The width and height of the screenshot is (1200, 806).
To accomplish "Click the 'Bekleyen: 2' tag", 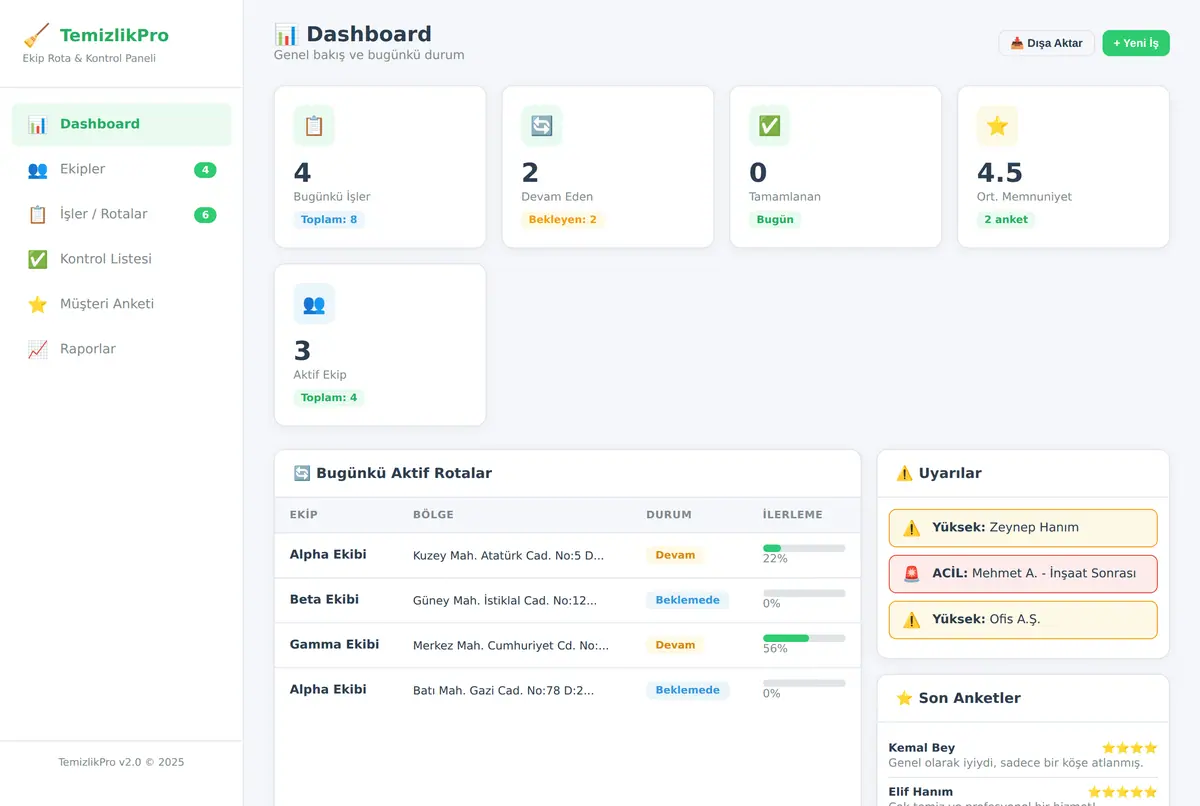I will [x=562, y=220].
